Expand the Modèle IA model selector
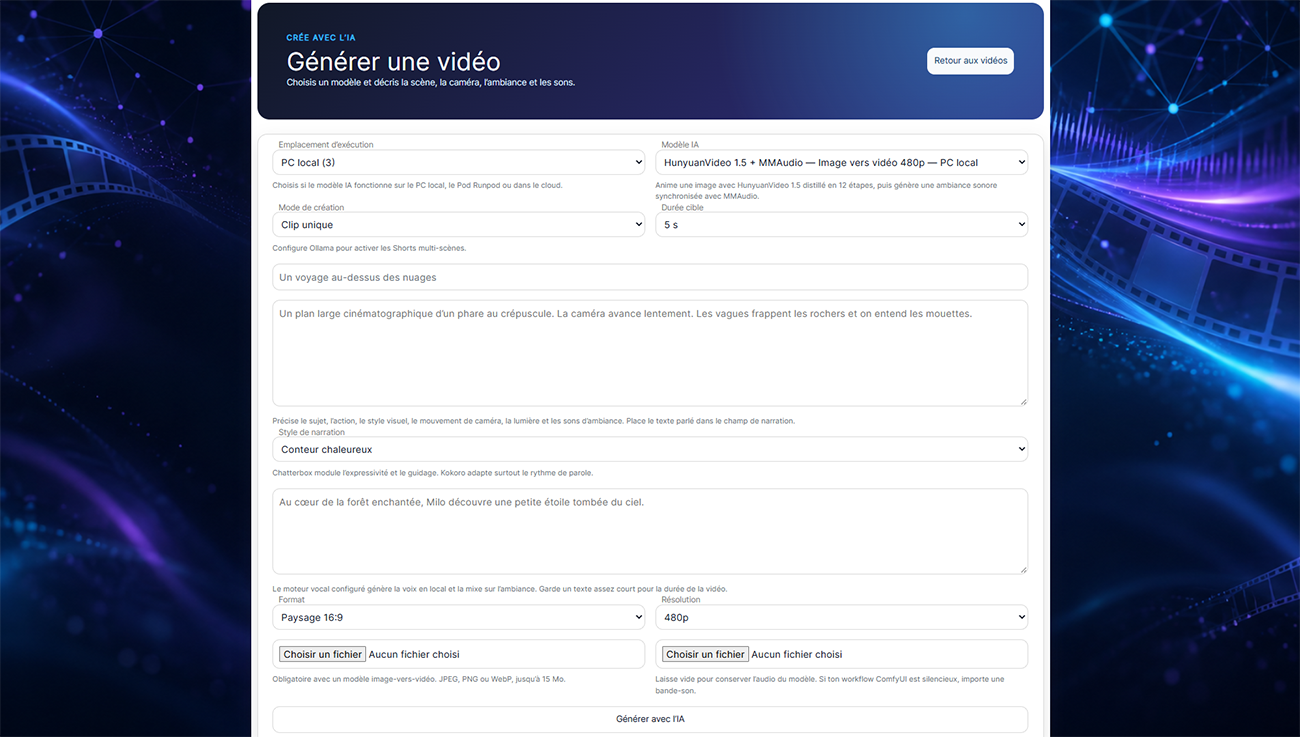Image resolution: width=1300 pixels, height=737 pixels. [842, 162]
